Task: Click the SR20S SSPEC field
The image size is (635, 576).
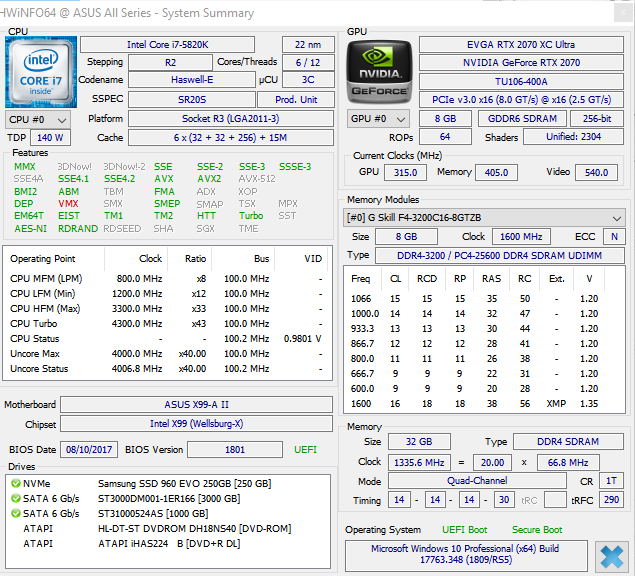Action: pyautogui.click(x=192, y=100)
